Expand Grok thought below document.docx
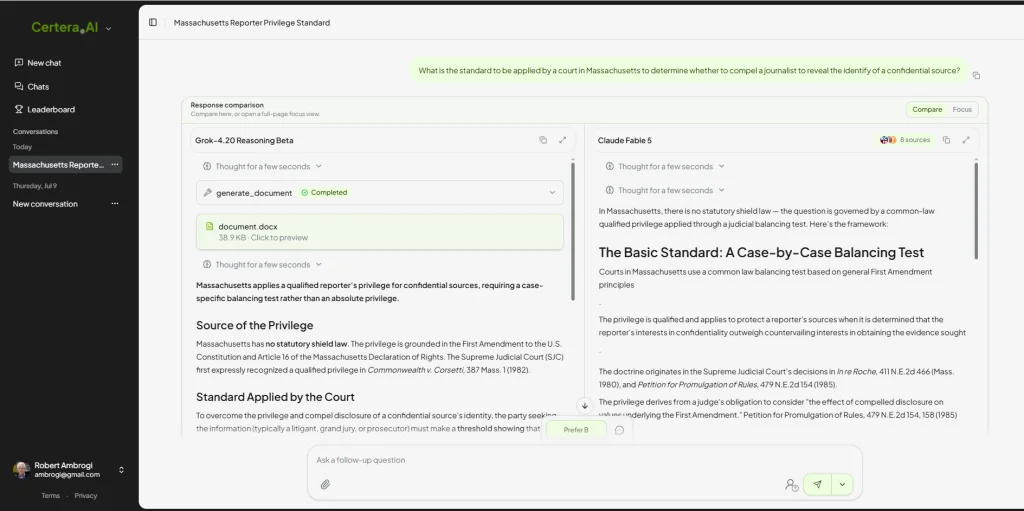Image resolution: width=1024 pixels, height=511 pixels. click(263, 265)
